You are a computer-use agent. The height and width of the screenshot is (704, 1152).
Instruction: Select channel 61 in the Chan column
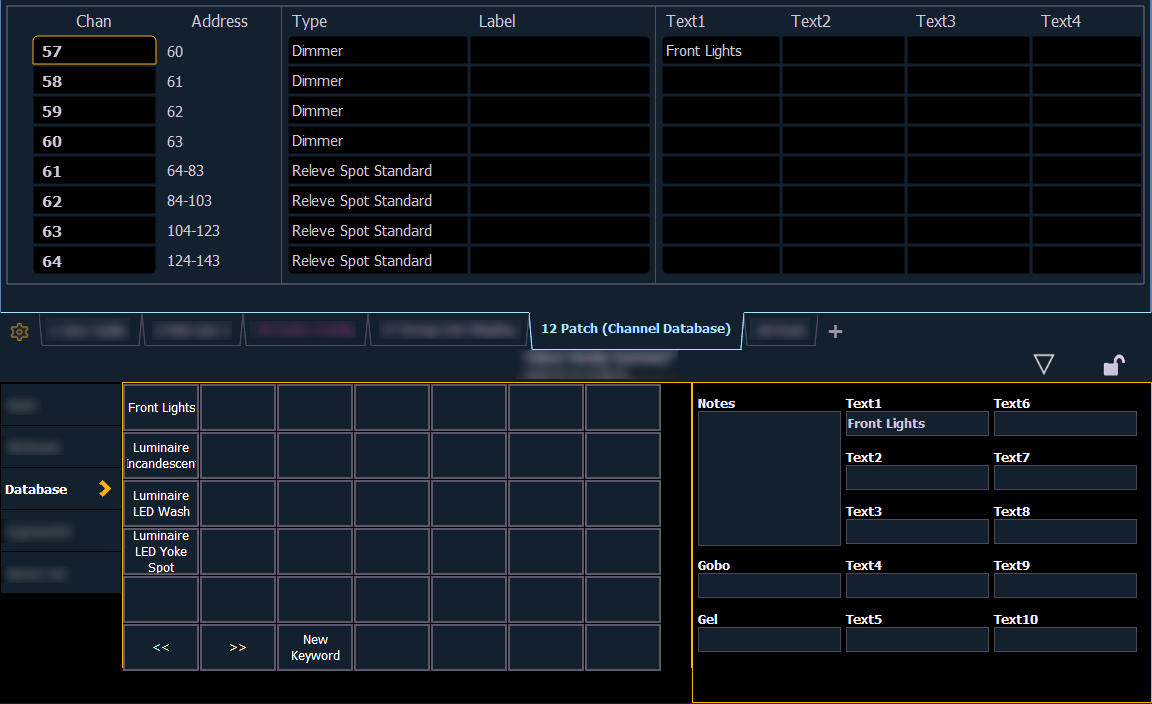point(94,171)
